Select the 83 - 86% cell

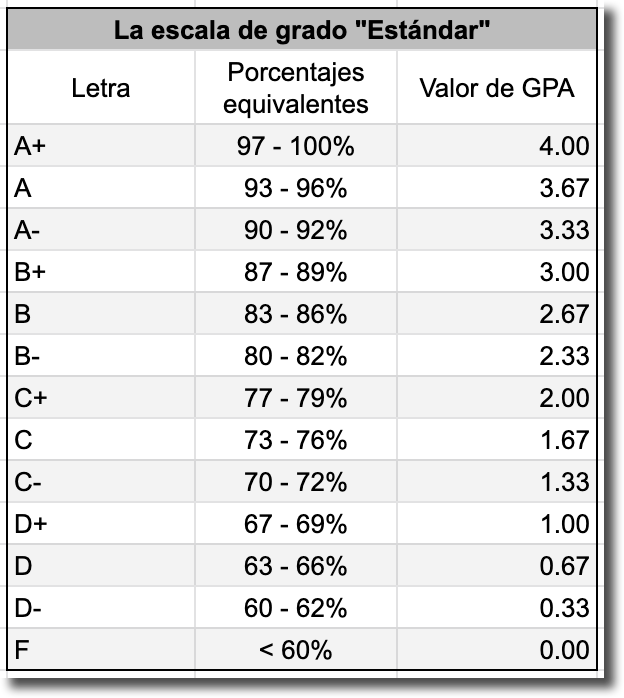(x=296, y=315)
